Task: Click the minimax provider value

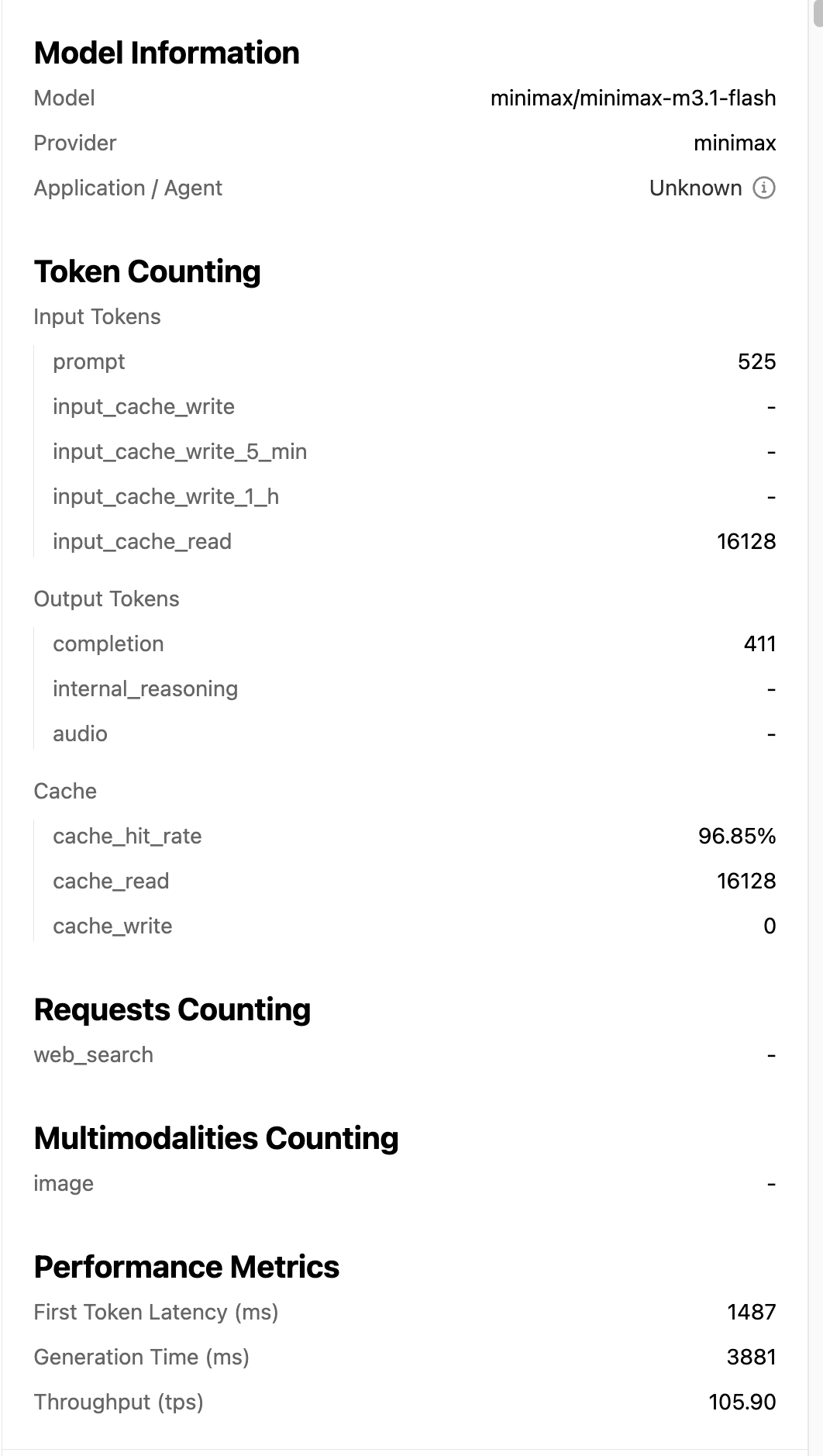Action: [x=735, y=143]
